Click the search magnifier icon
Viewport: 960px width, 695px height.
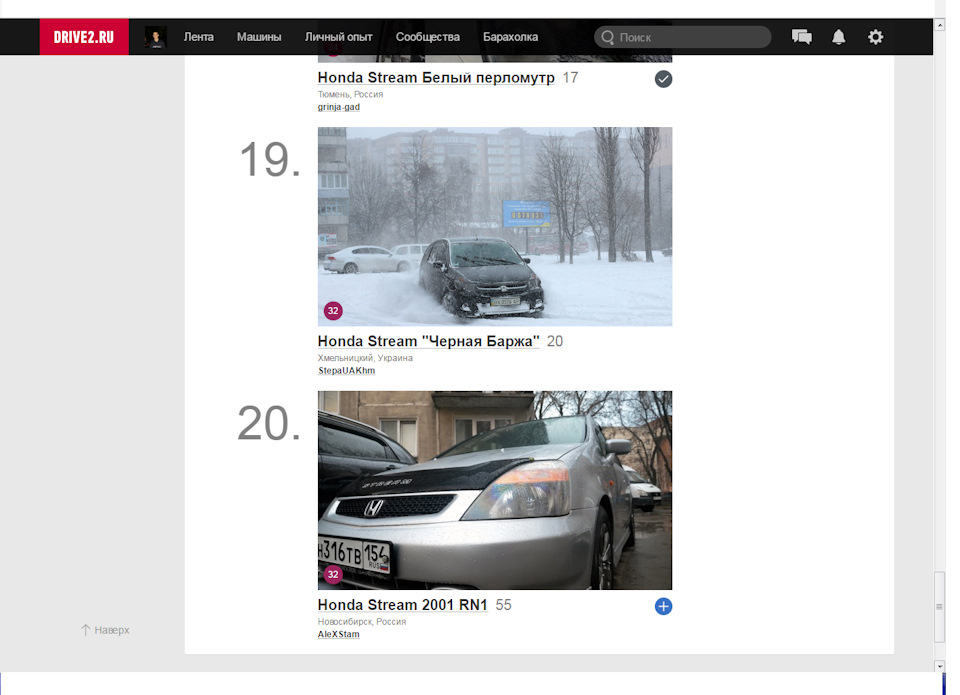click(607, 37)
